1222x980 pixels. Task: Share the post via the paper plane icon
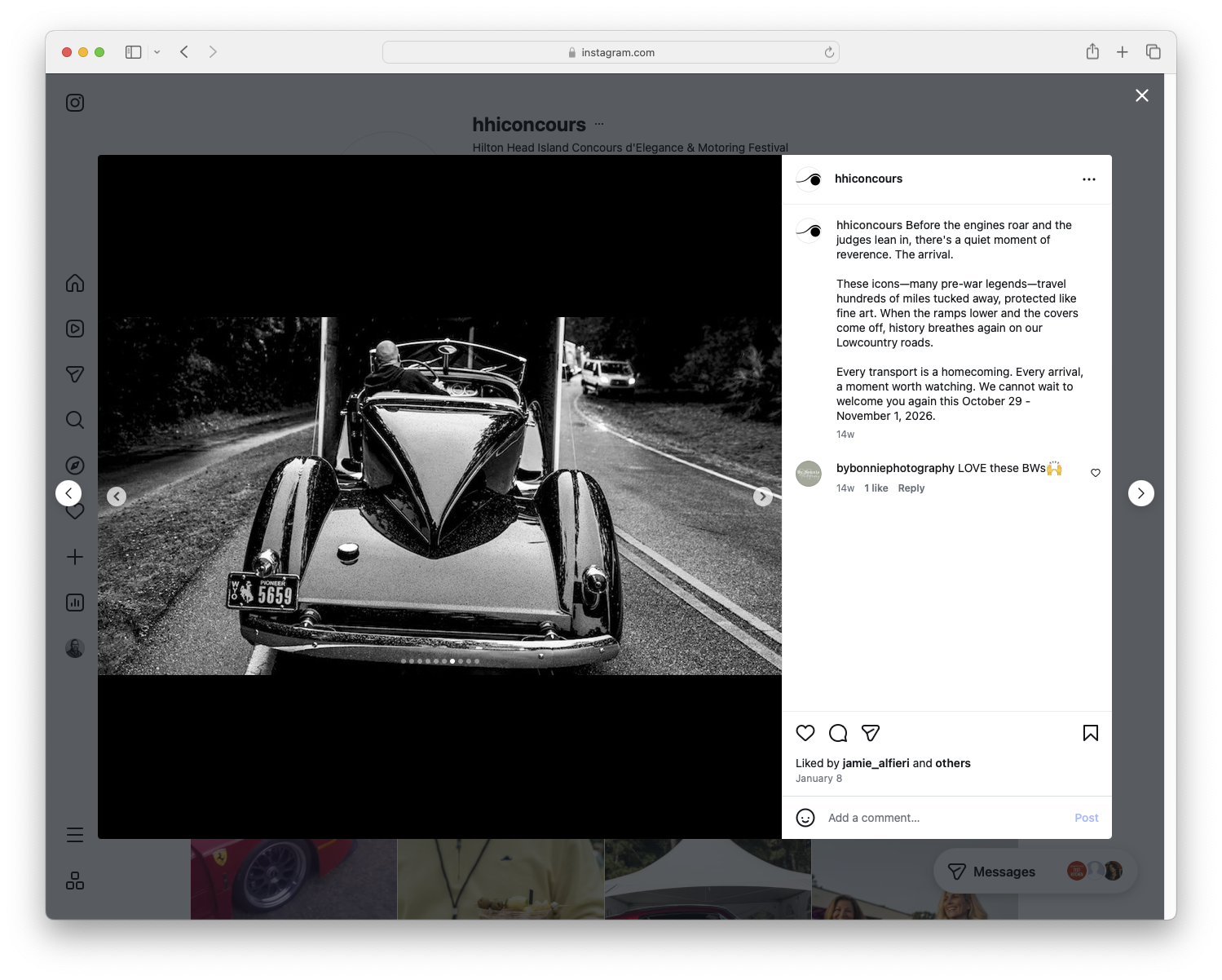click(870, 733)
